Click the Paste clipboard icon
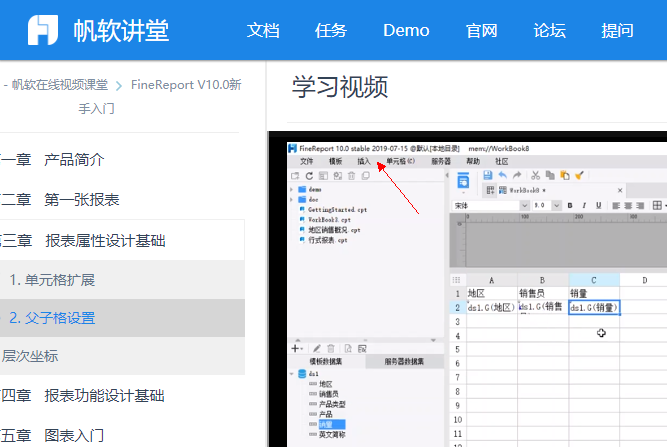The height and width of the screenshot is (447, 667). coord(564,175)
